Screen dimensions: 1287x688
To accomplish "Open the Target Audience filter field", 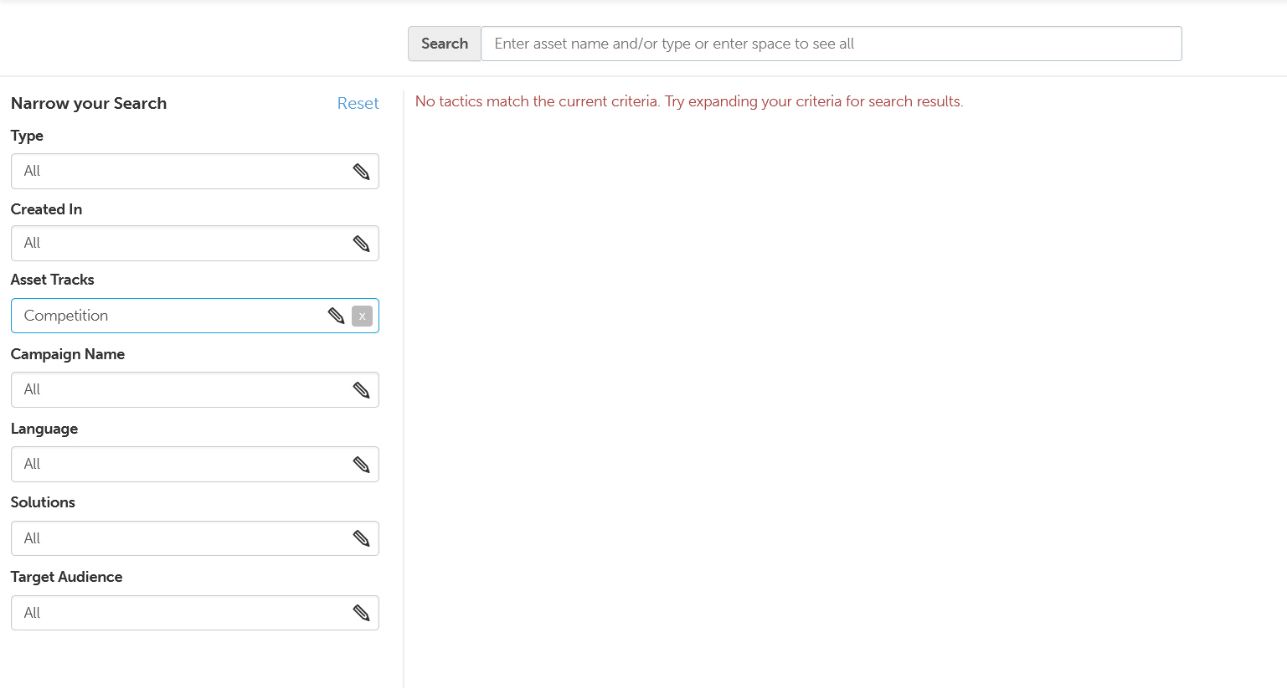I will click(195, 613).
